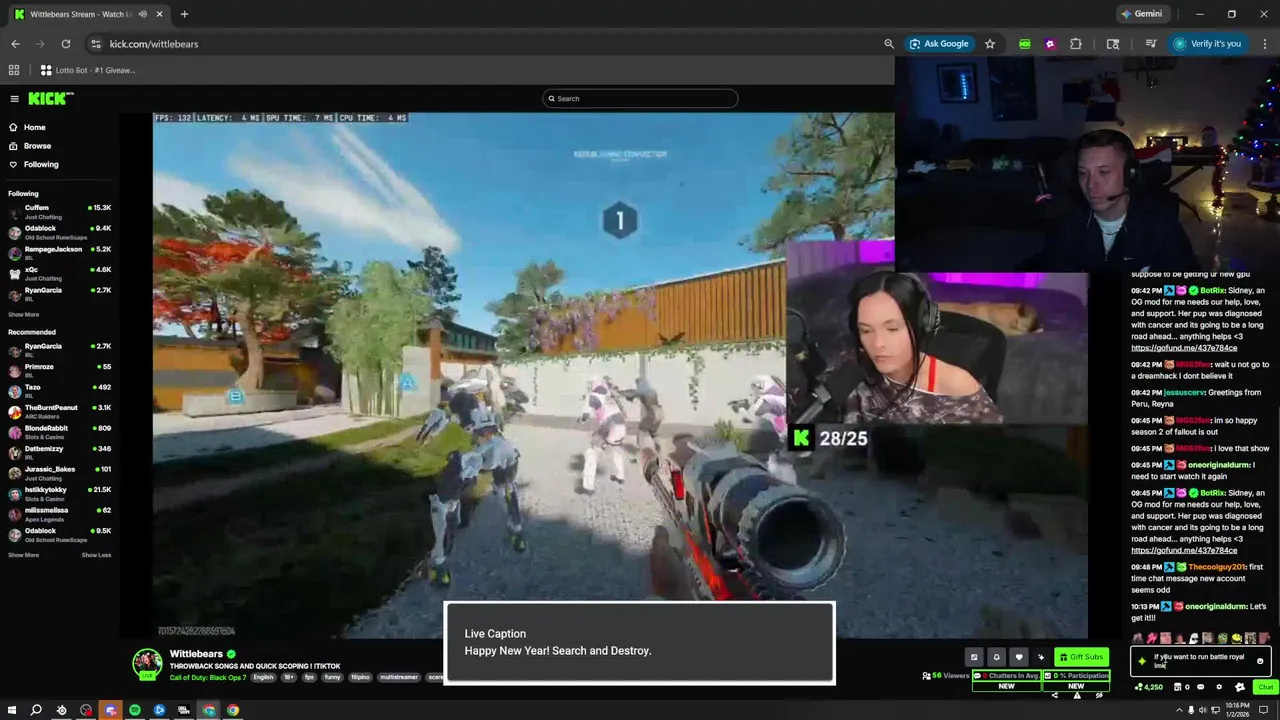Open emoji picker in chat input
This screenshot has height=720, width=1280.
tap(1260, 661)
